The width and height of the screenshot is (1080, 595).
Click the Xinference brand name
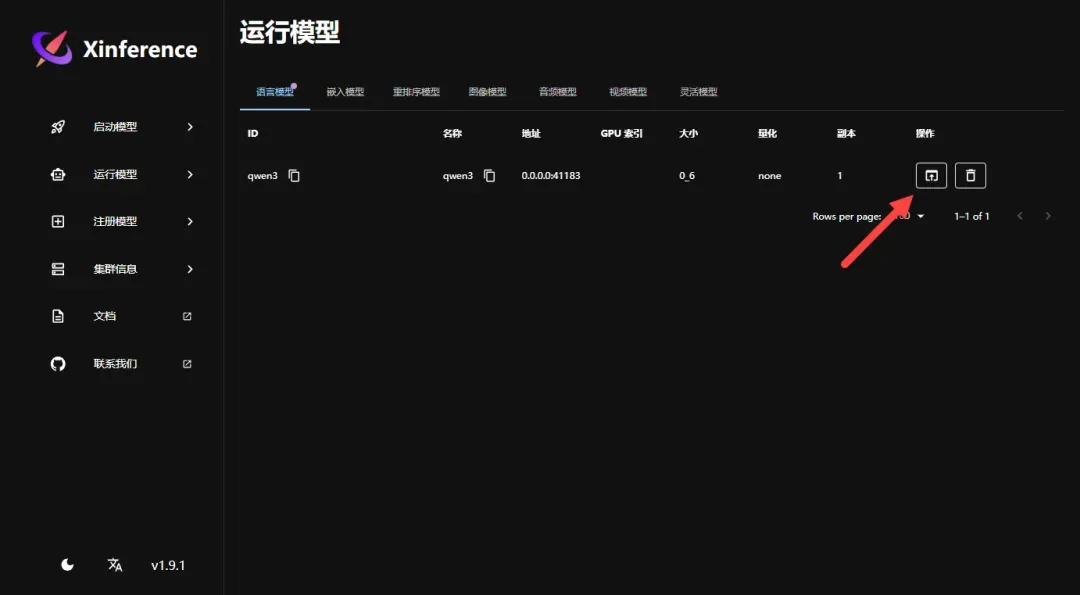(x=140, y=50)
